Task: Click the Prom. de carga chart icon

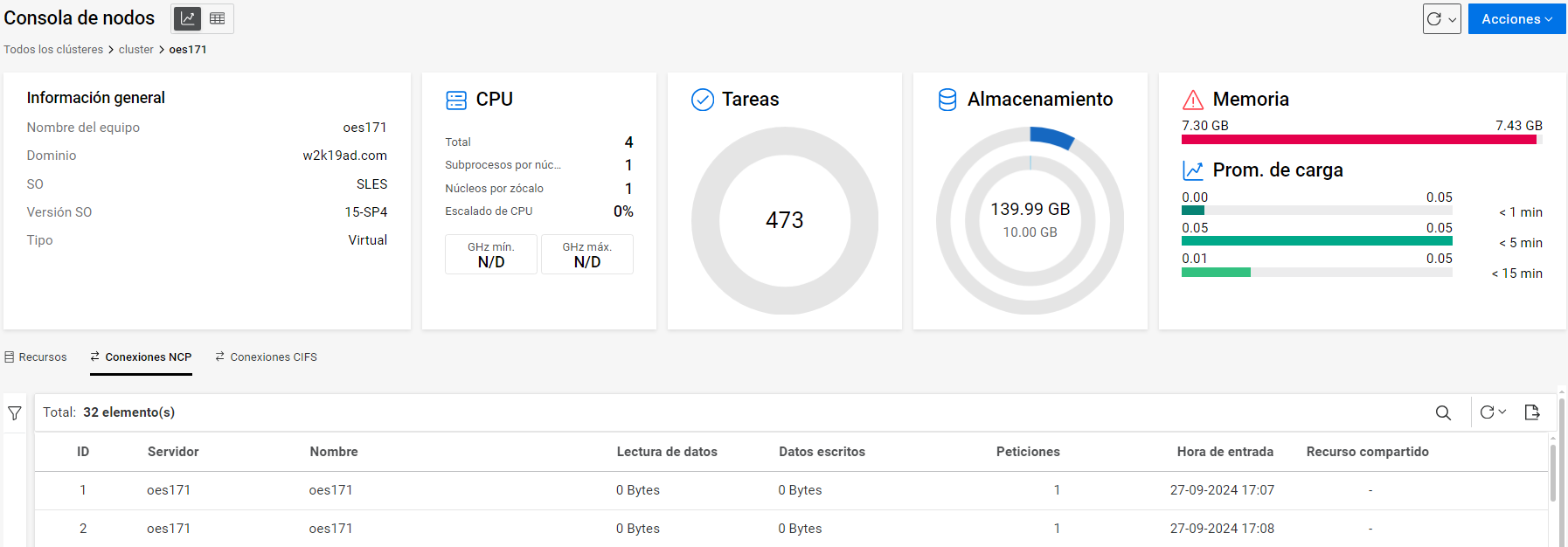Action: coord(1193,170)
